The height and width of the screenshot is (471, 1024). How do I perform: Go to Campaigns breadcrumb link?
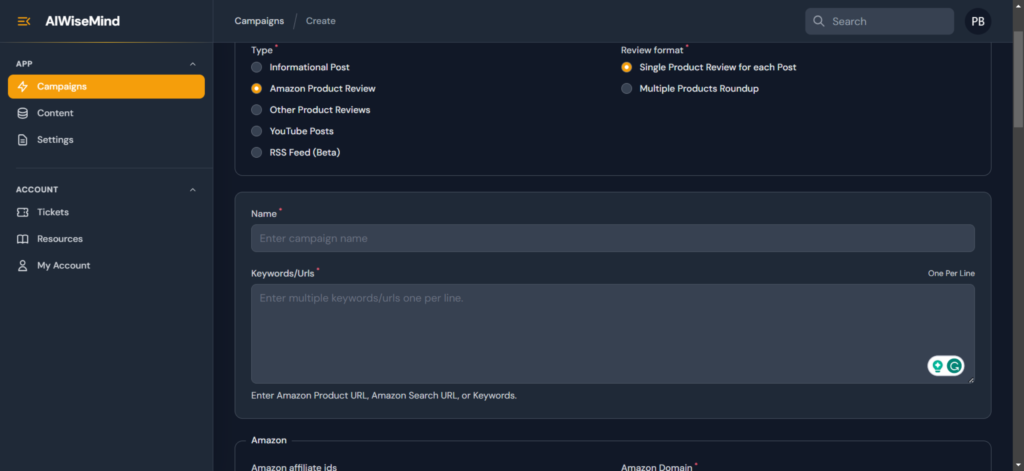click(x=259, y=21)
